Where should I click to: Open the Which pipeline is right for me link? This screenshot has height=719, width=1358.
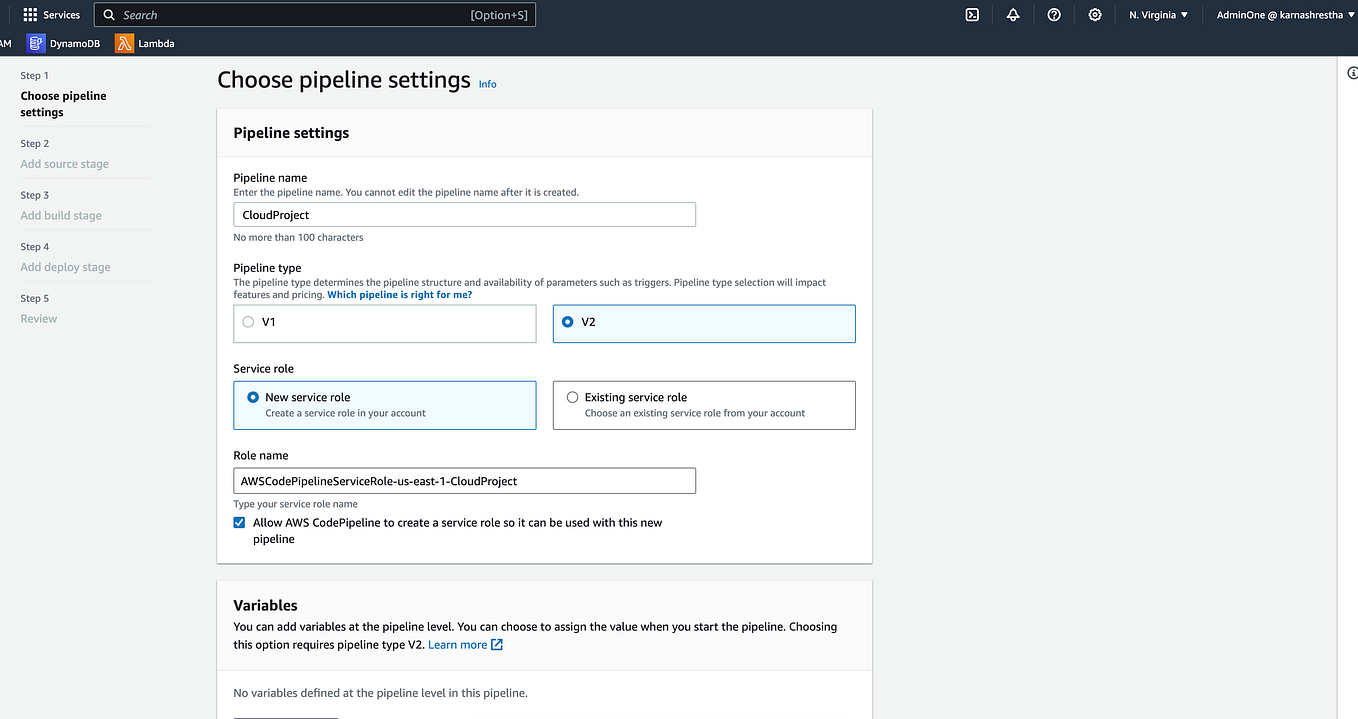tap(399, 294)
